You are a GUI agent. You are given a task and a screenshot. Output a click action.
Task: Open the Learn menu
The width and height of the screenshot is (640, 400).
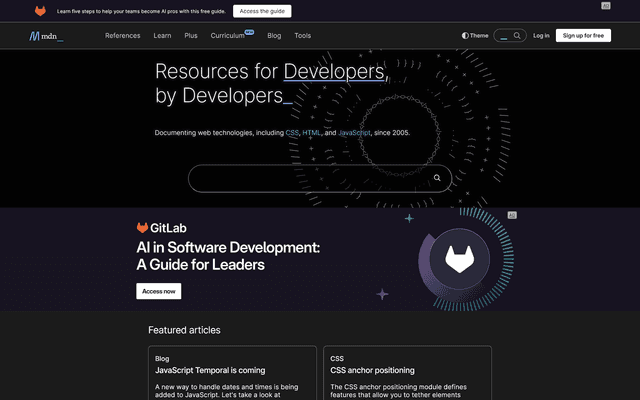click(x=162, y=36)
